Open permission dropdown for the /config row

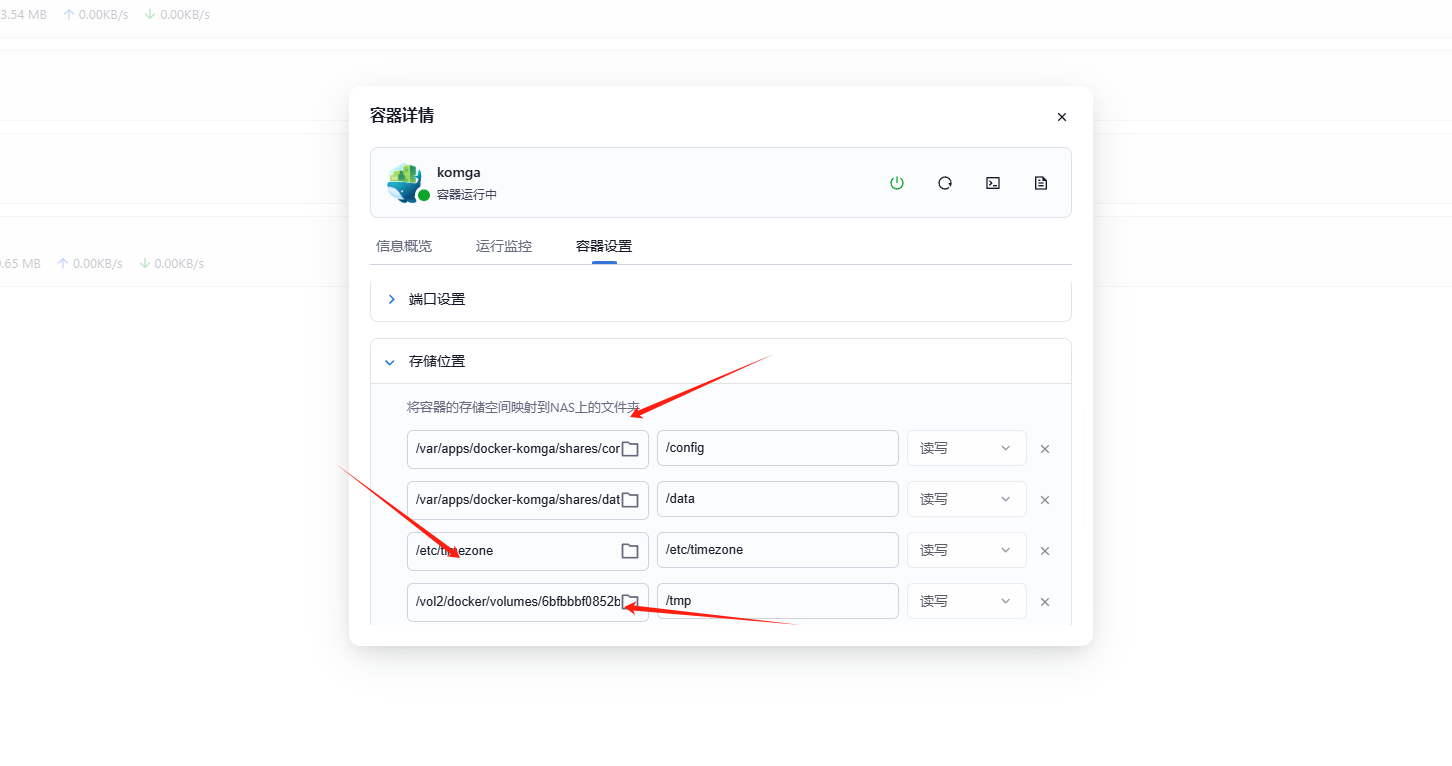967,448
